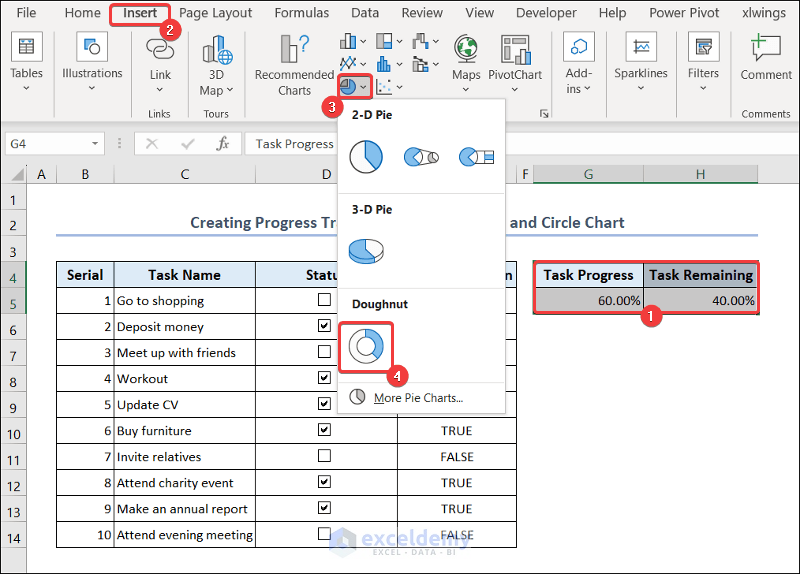Expand the Scatter chart dropdown arrow

point(399,87)
